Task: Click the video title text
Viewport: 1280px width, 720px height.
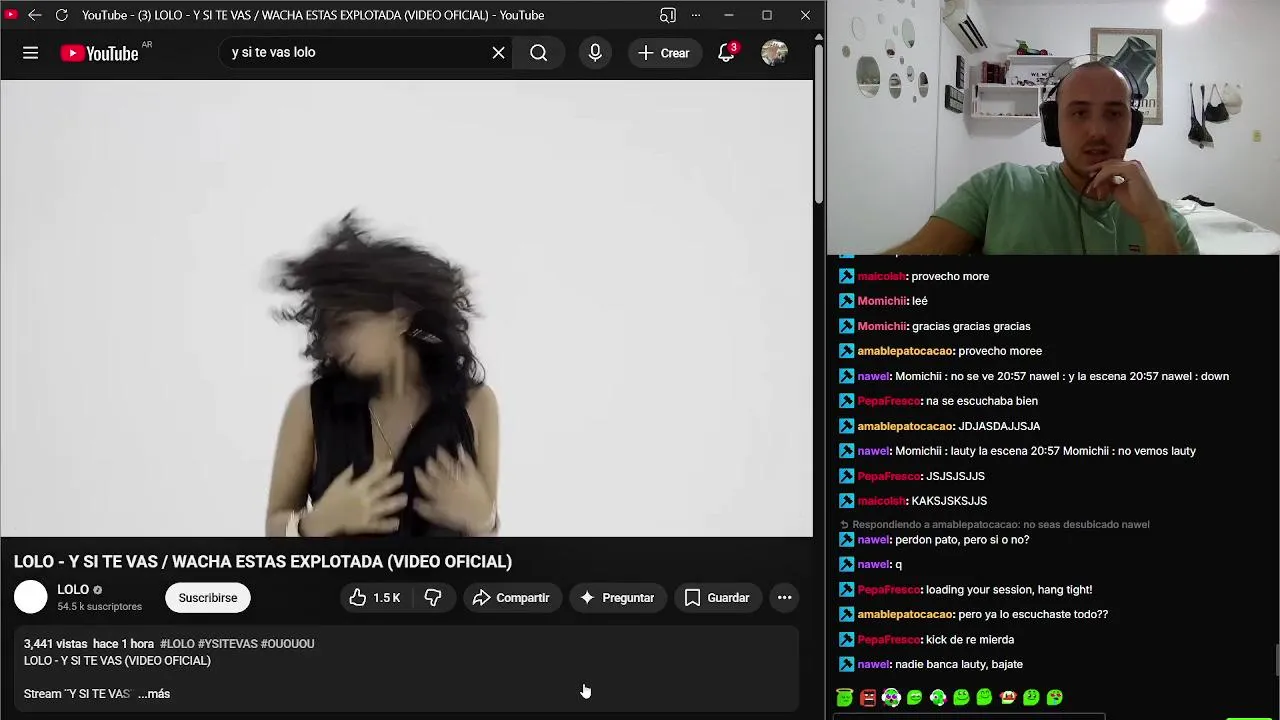Action: (x=263, y=562)
